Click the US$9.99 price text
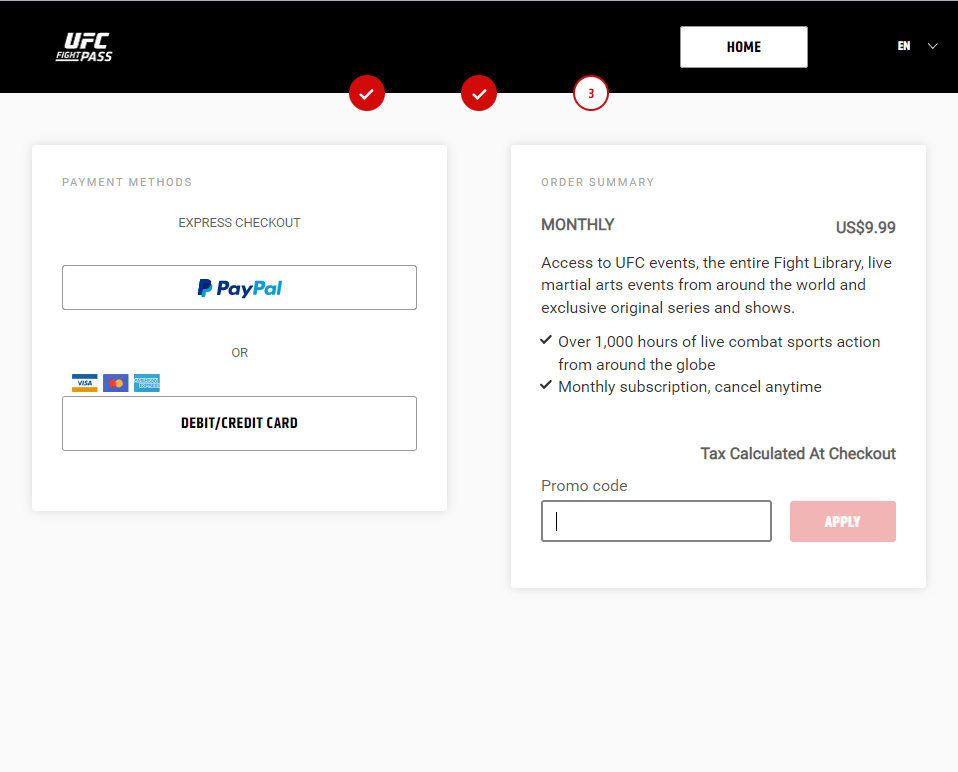The height and width of the screenshot is (772, 958). pyautogui.click(x=865, y=228)
